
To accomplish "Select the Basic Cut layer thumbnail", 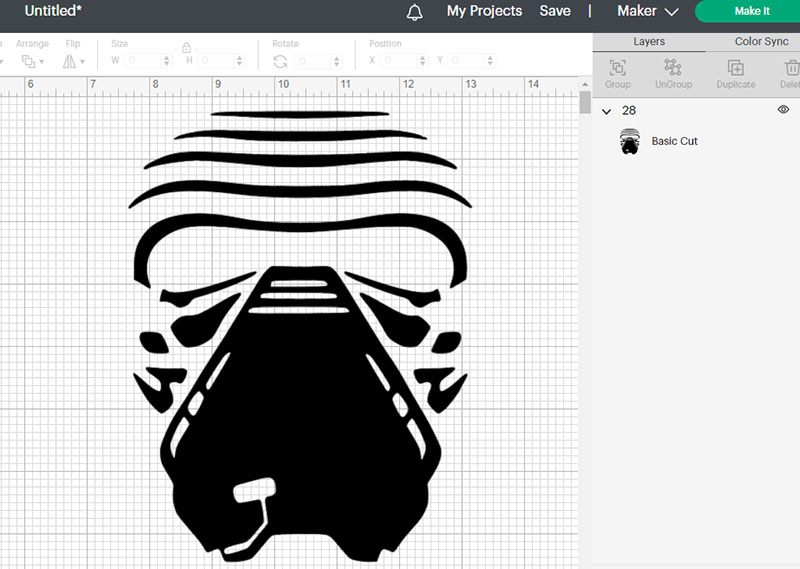I will click(x=630, y=141).
